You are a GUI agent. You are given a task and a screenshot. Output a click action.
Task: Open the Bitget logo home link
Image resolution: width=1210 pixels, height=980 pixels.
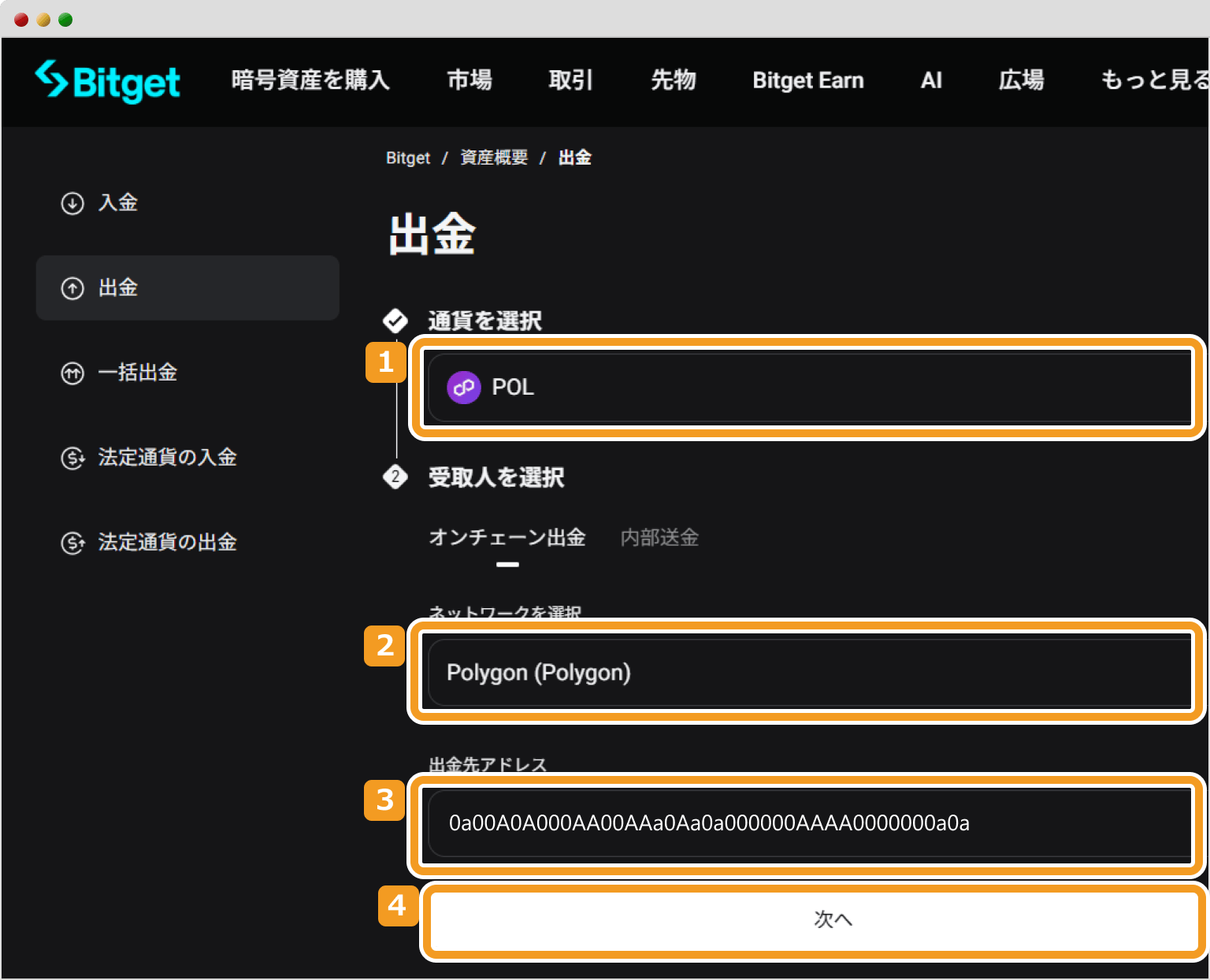(108, 80)
